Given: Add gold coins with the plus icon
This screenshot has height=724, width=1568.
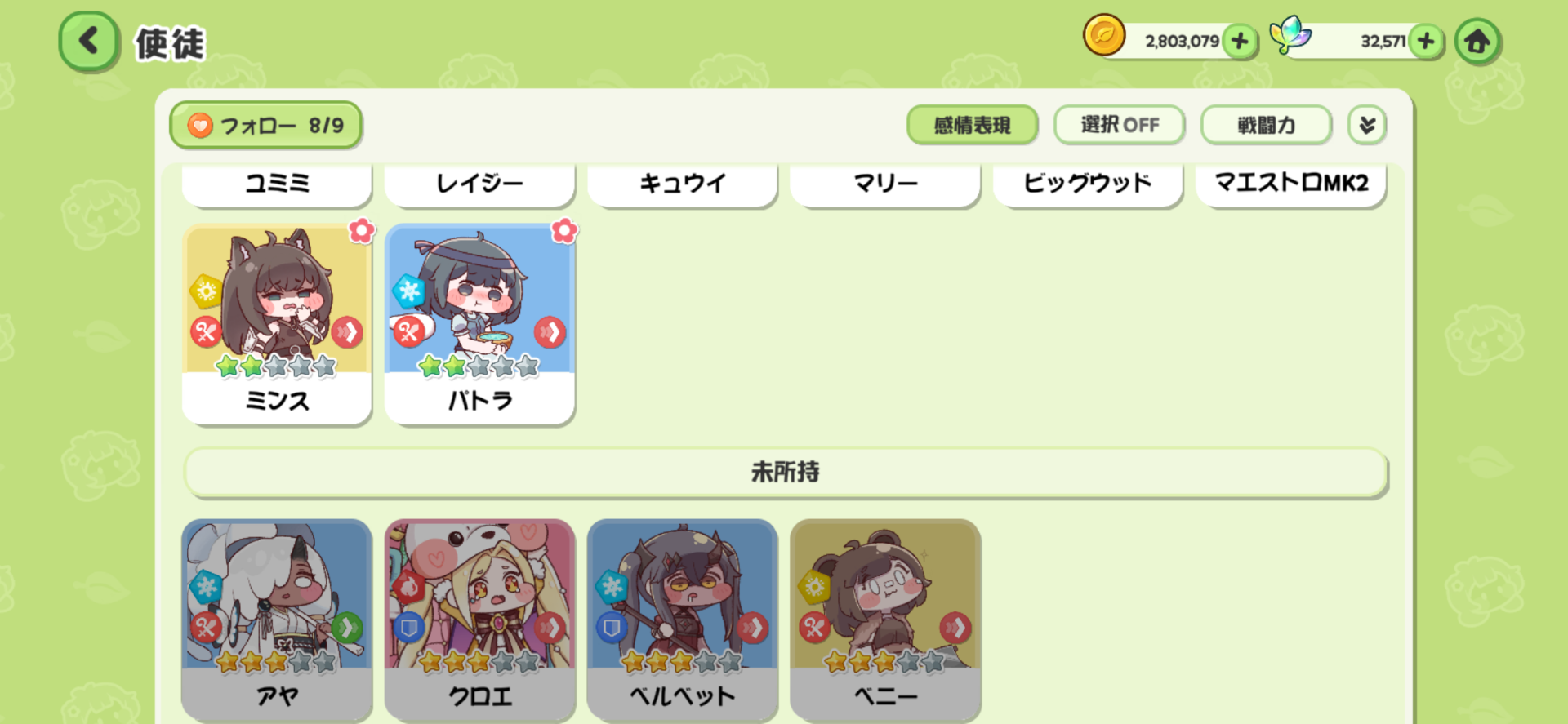Looking at the screenshot, I should tap(1240, 41).
